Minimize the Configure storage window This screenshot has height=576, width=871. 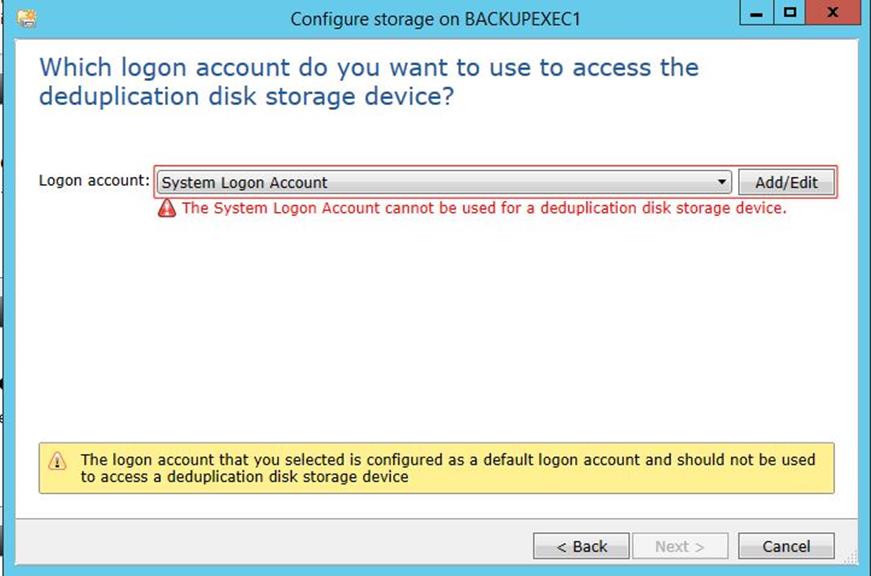click(756, 13)
